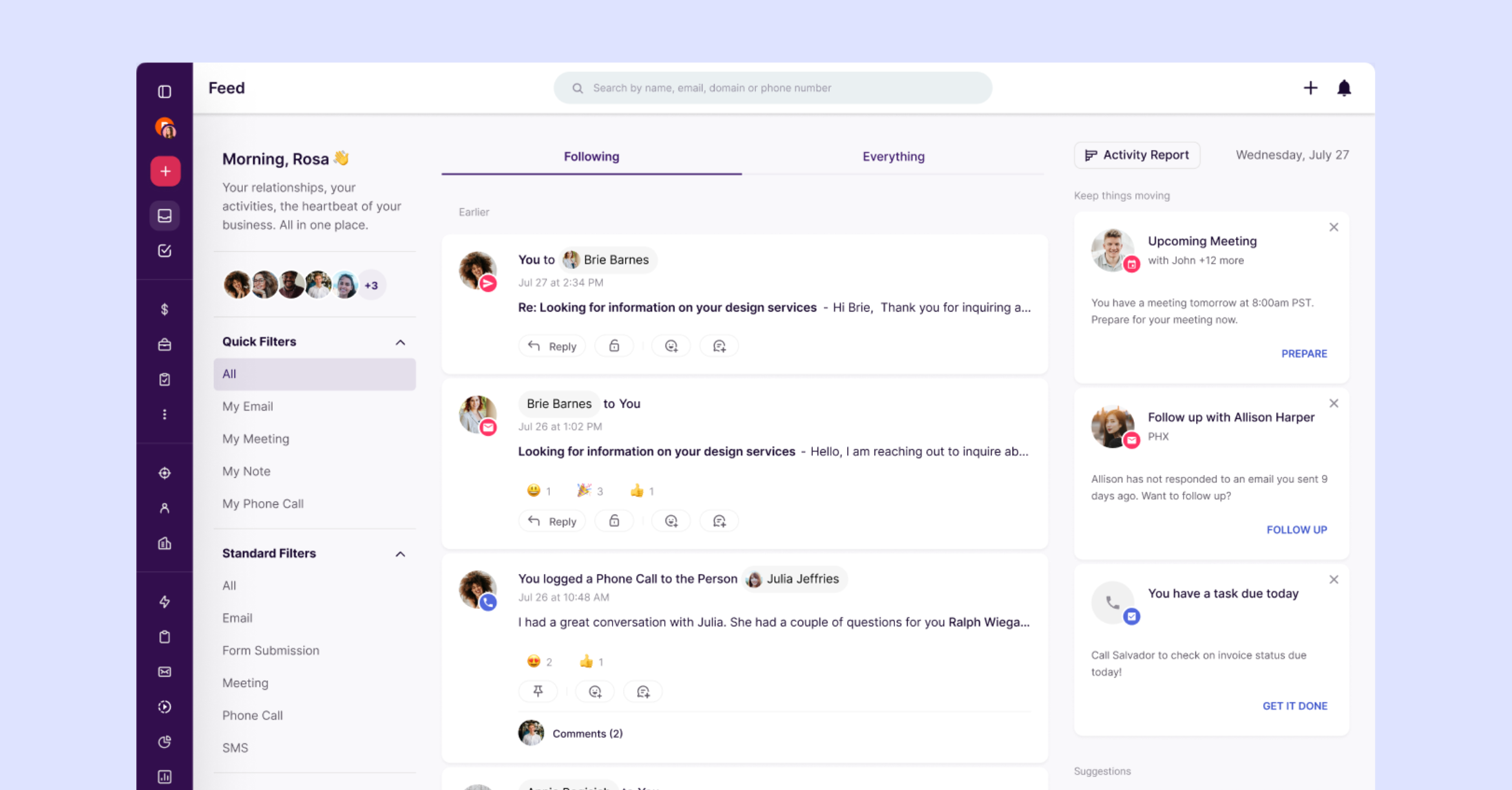
Task: Click FOLLOW UP for Allison Harper
Action: point(1296,529)
